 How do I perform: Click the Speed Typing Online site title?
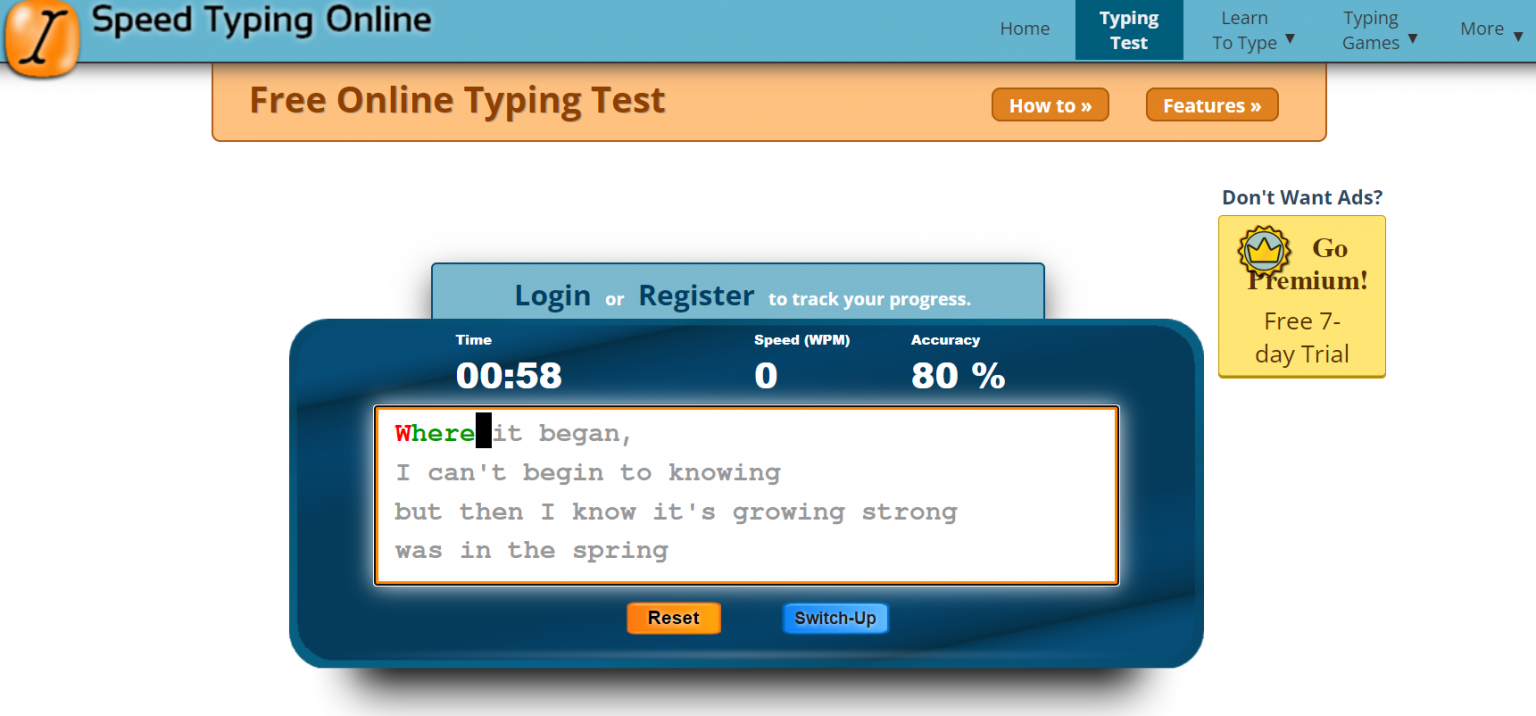pyautogui.click(x=262, y=20)
